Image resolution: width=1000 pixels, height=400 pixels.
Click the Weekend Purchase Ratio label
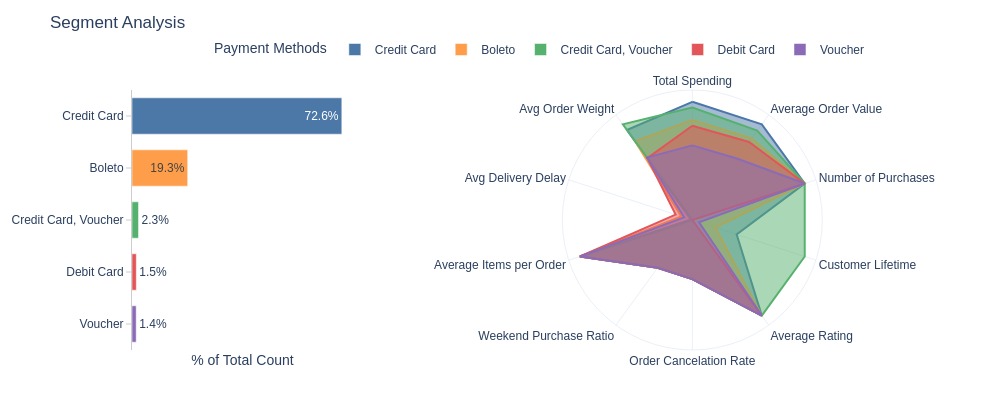pos(546,336)
